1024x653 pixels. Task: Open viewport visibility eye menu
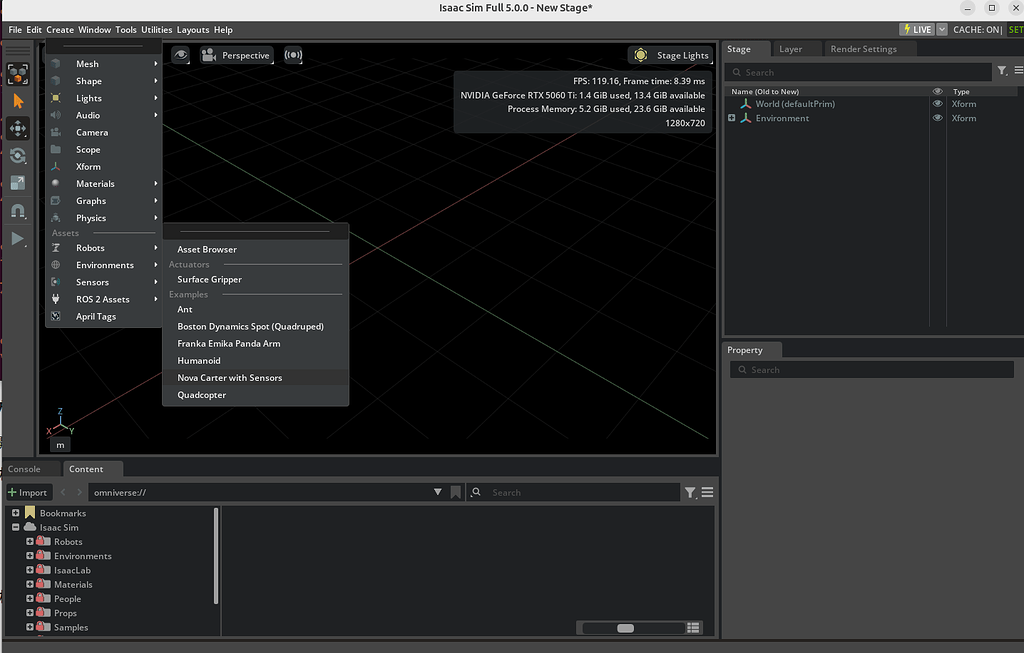(181, 56)
